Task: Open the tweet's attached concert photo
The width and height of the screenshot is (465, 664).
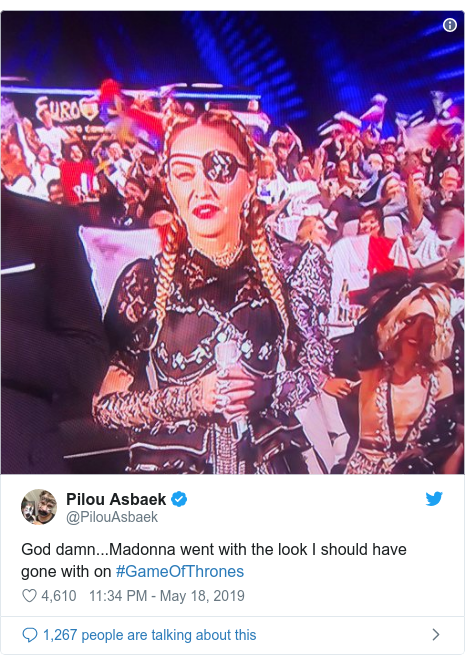Action: coord(232,242)
